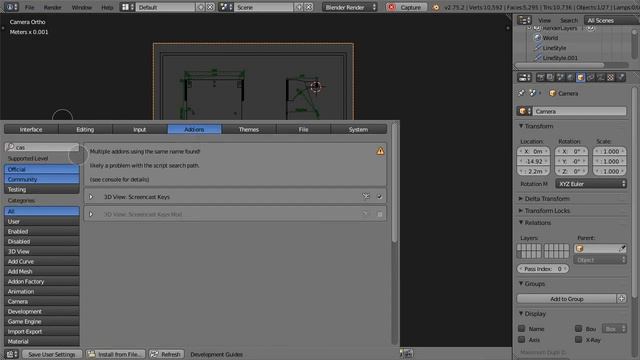
Task: Click the Blender logo icon in header
Action: pyautogui.click(x=436, y=7)
